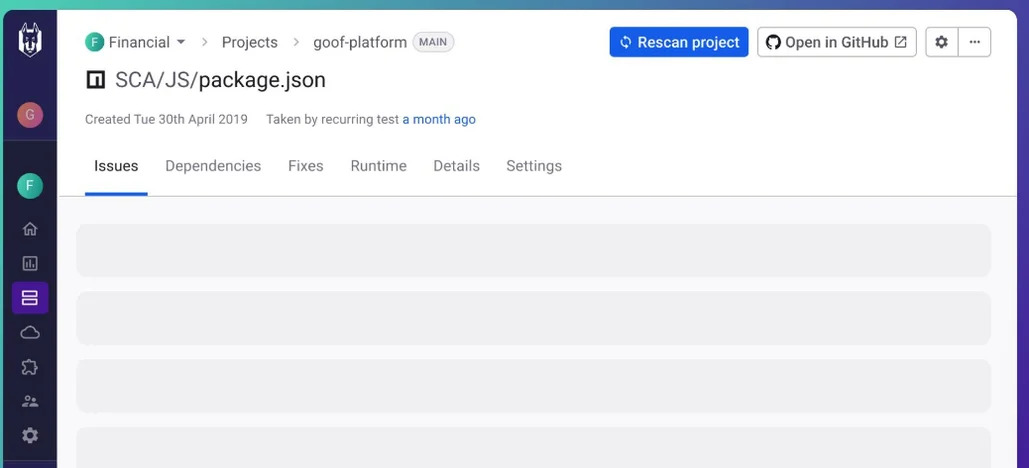Open the Runtime tab
The width and height of the screenshot is (1029, 468).
(379, 166)
